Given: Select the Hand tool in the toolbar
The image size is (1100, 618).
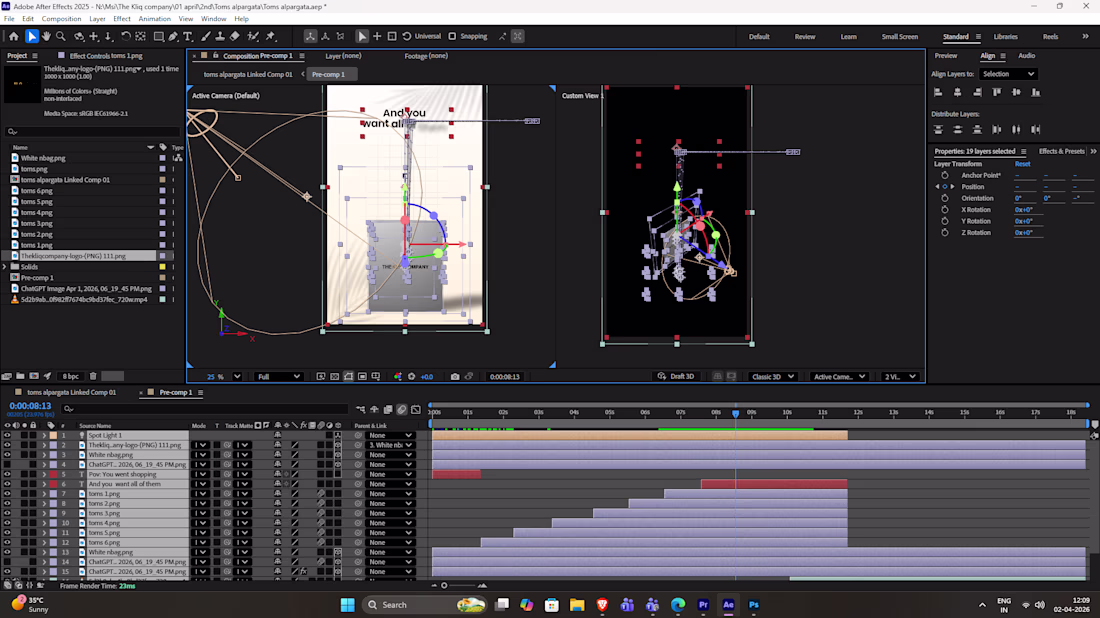Looking at the screenshot, I should pyautogui.click(x=47, y=36).
